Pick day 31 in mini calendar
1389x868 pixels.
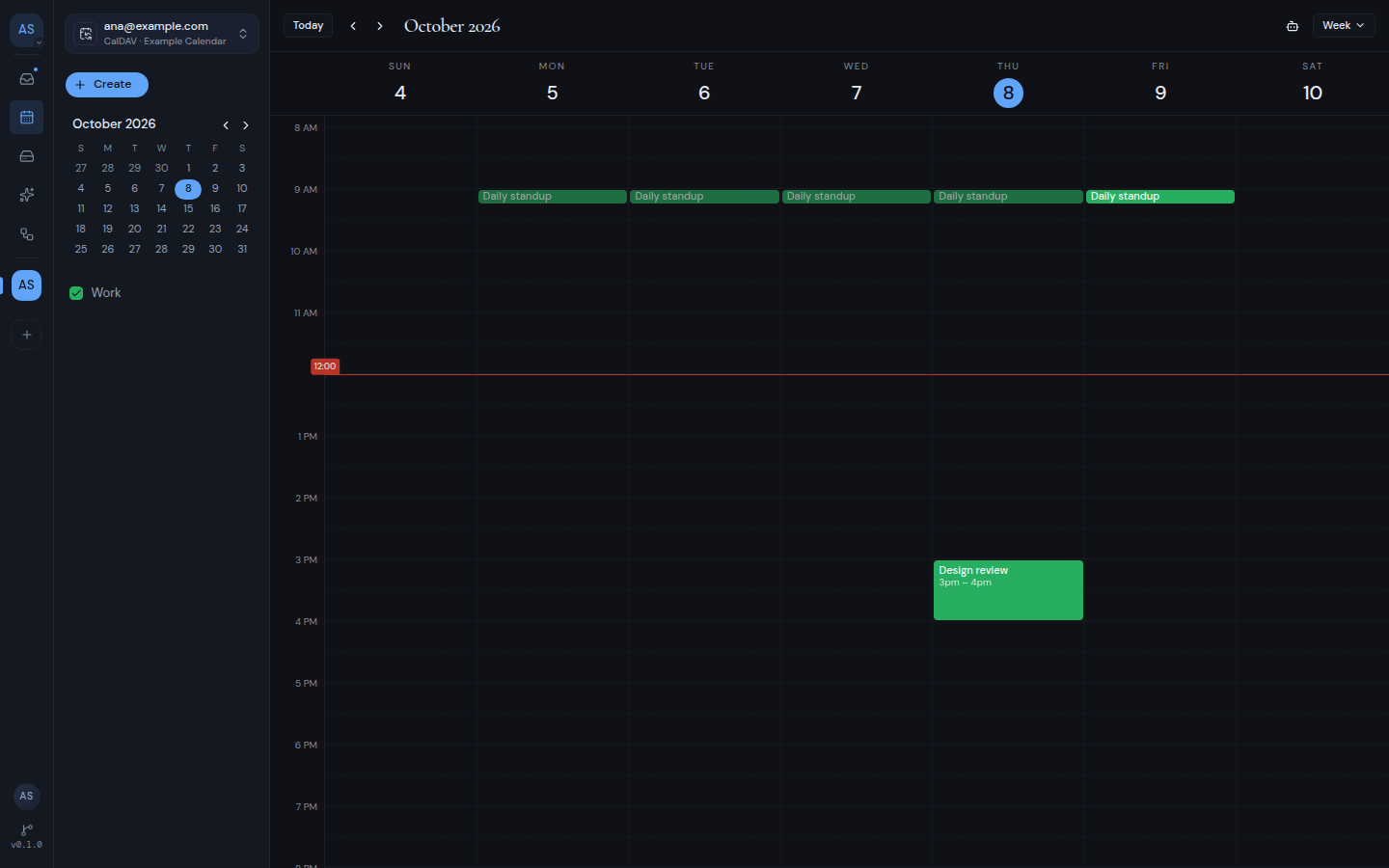pos(242,249)
